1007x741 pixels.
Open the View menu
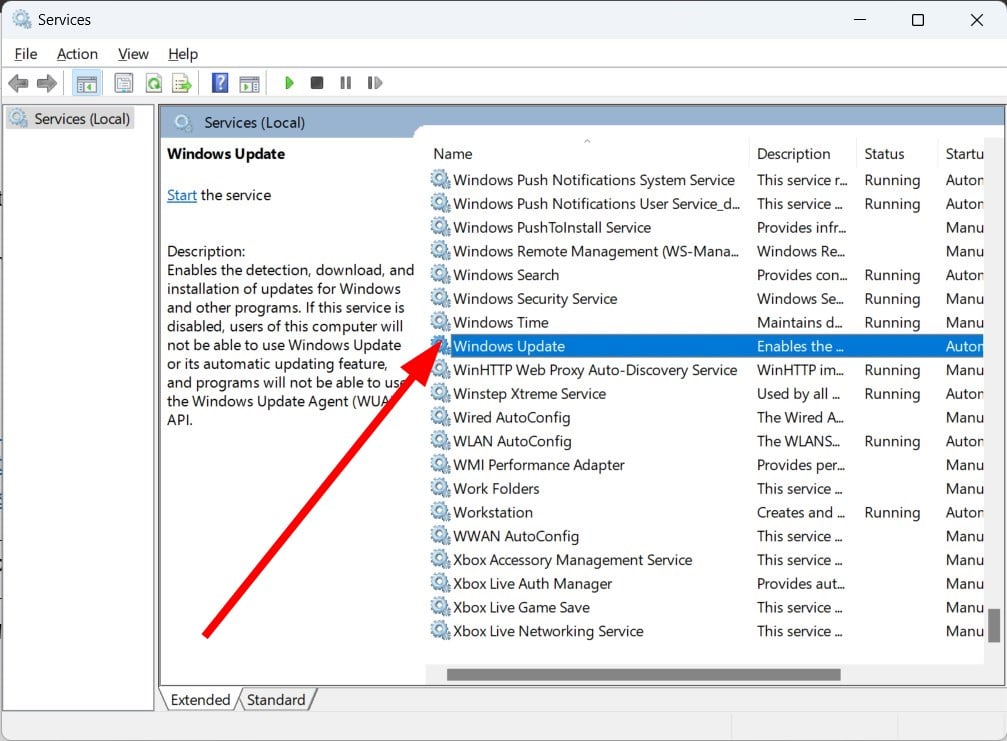tap(133, 54)
